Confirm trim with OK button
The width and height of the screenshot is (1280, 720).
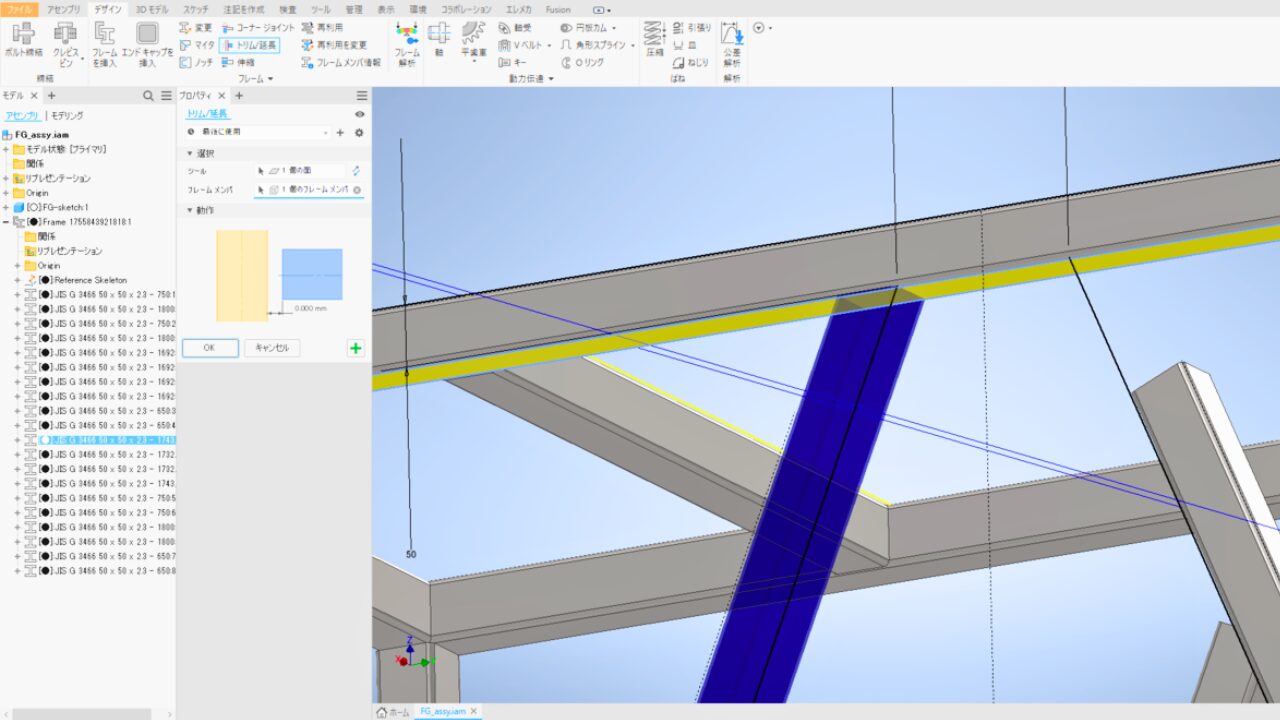[210, 348]
